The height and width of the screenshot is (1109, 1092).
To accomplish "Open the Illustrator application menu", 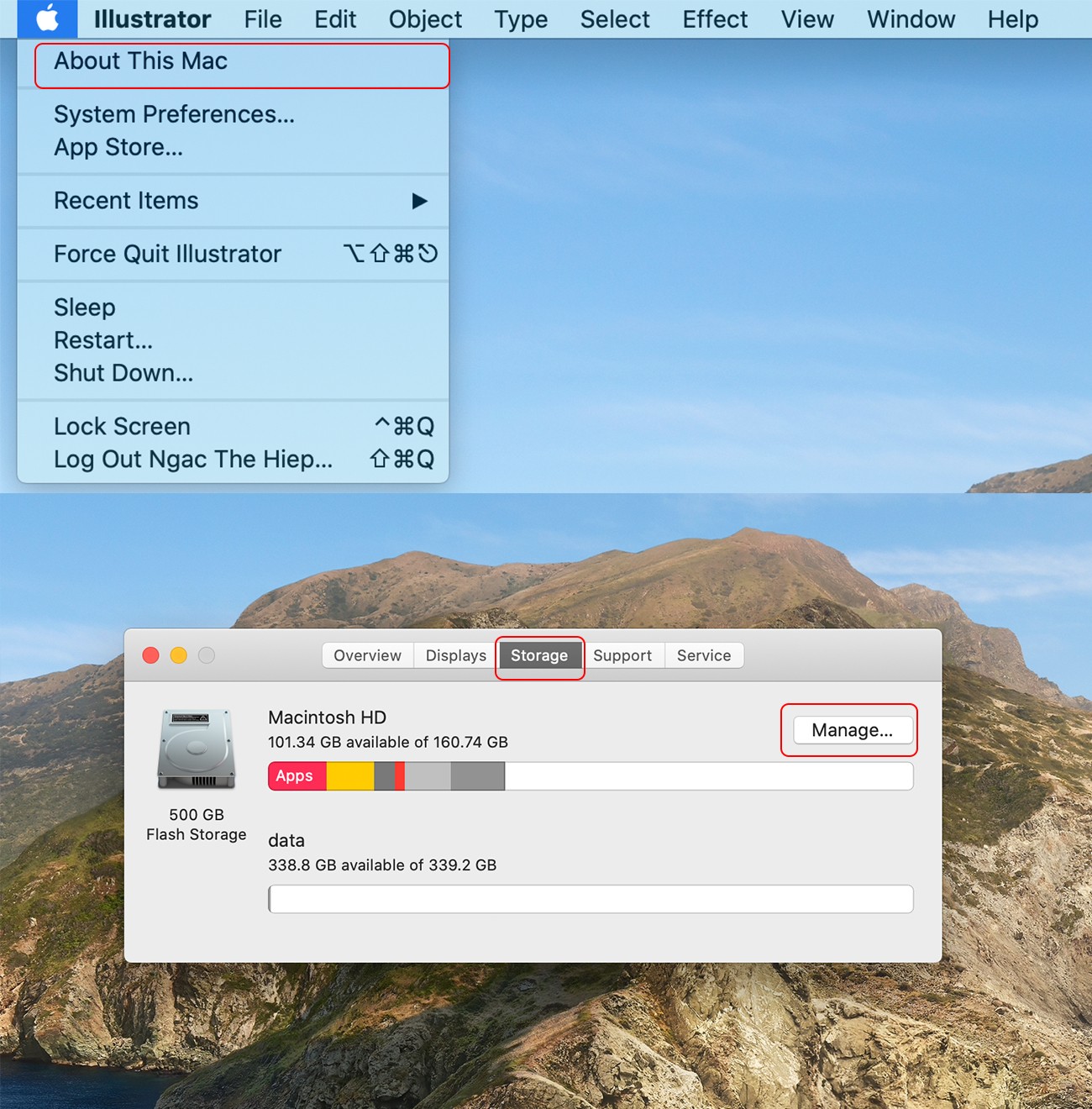I will coord(152,18).
